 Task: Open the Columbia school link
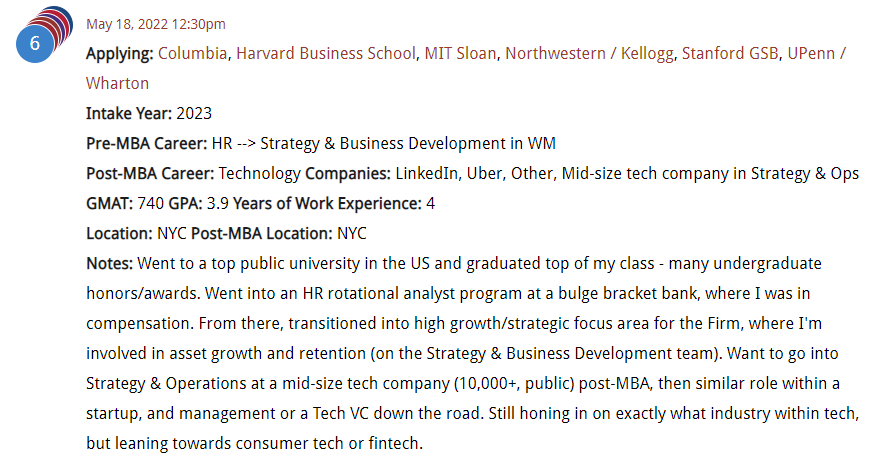192,53
